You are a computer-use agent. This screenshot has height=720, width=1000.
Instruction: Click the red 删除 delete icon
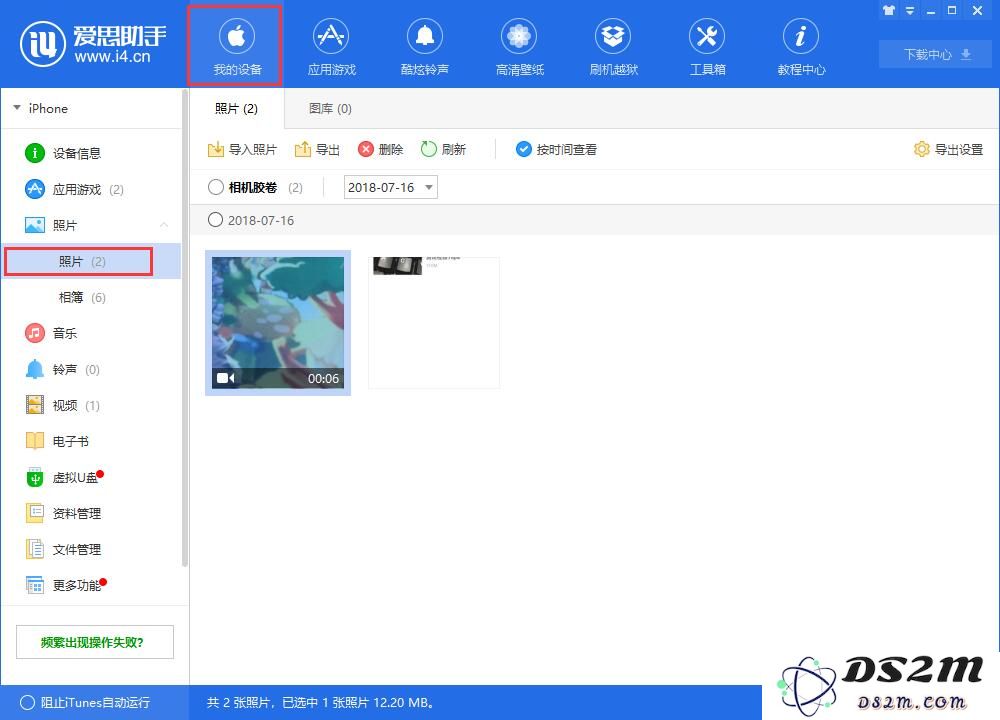[x=365, y=149]
